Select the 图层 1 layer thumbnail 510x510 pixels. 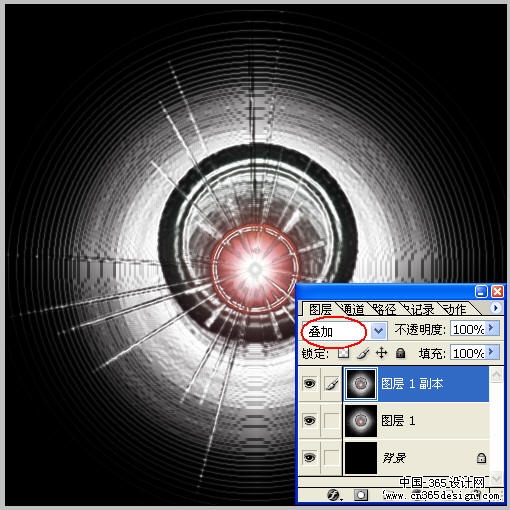click(x=361, y=421)
